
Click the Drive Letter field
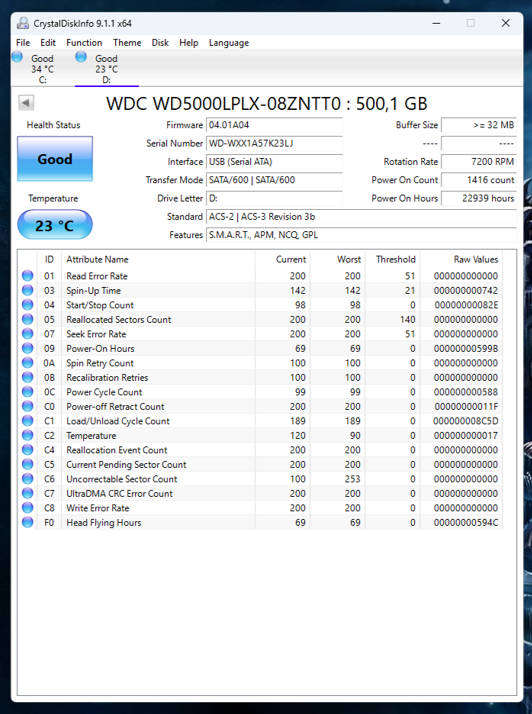274,199
